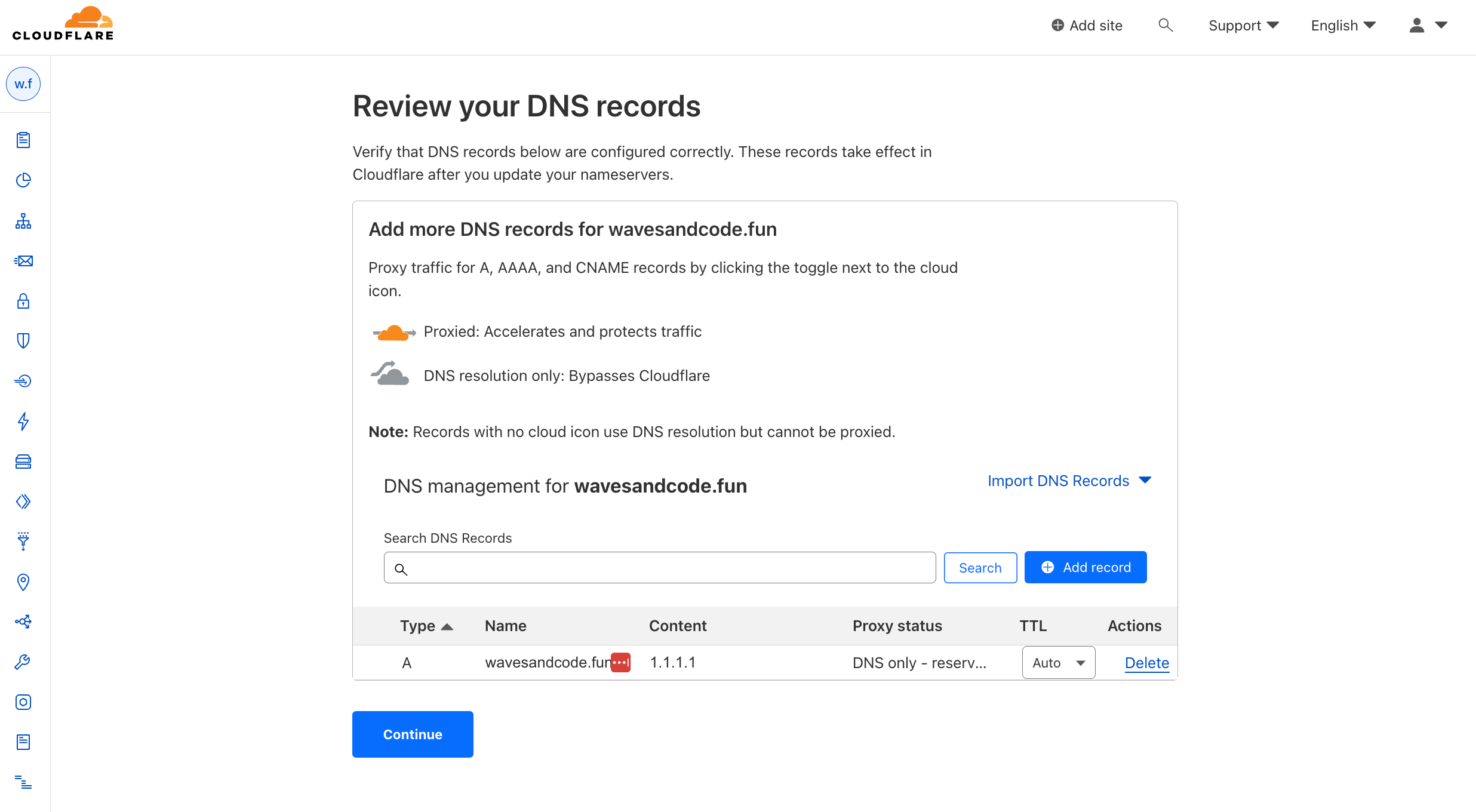Open Traffic routing nodes icon
This screenshot has width=1476, height=812.
23,622
